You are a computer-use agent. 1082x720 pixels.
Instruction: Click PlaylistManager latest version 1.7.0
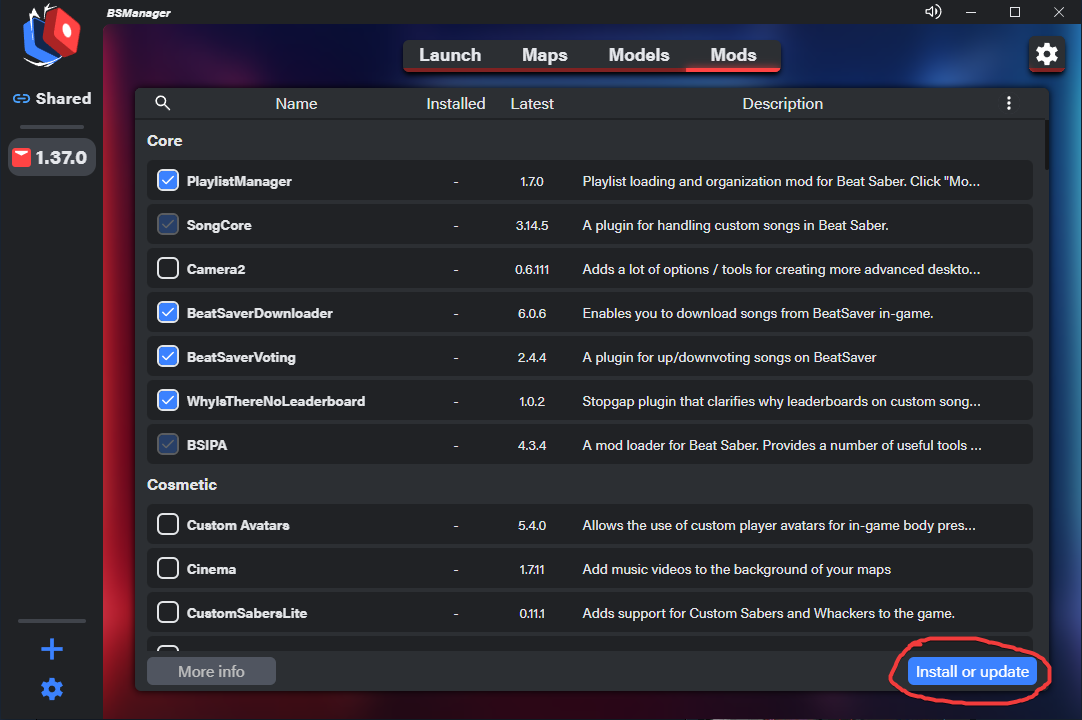[531, 182]
